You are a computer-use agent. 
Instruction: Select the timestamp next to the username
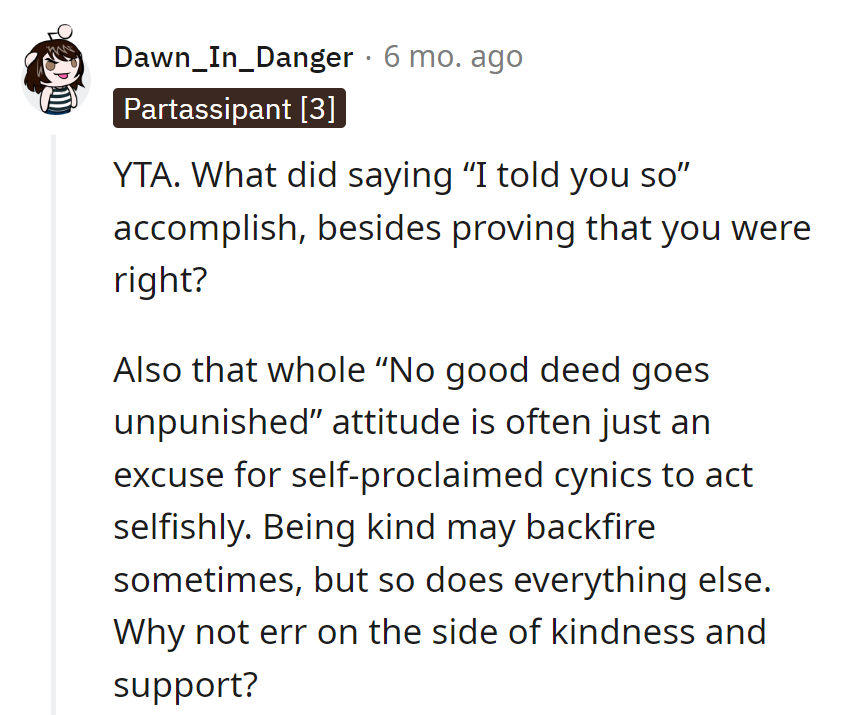pos(452,57)
